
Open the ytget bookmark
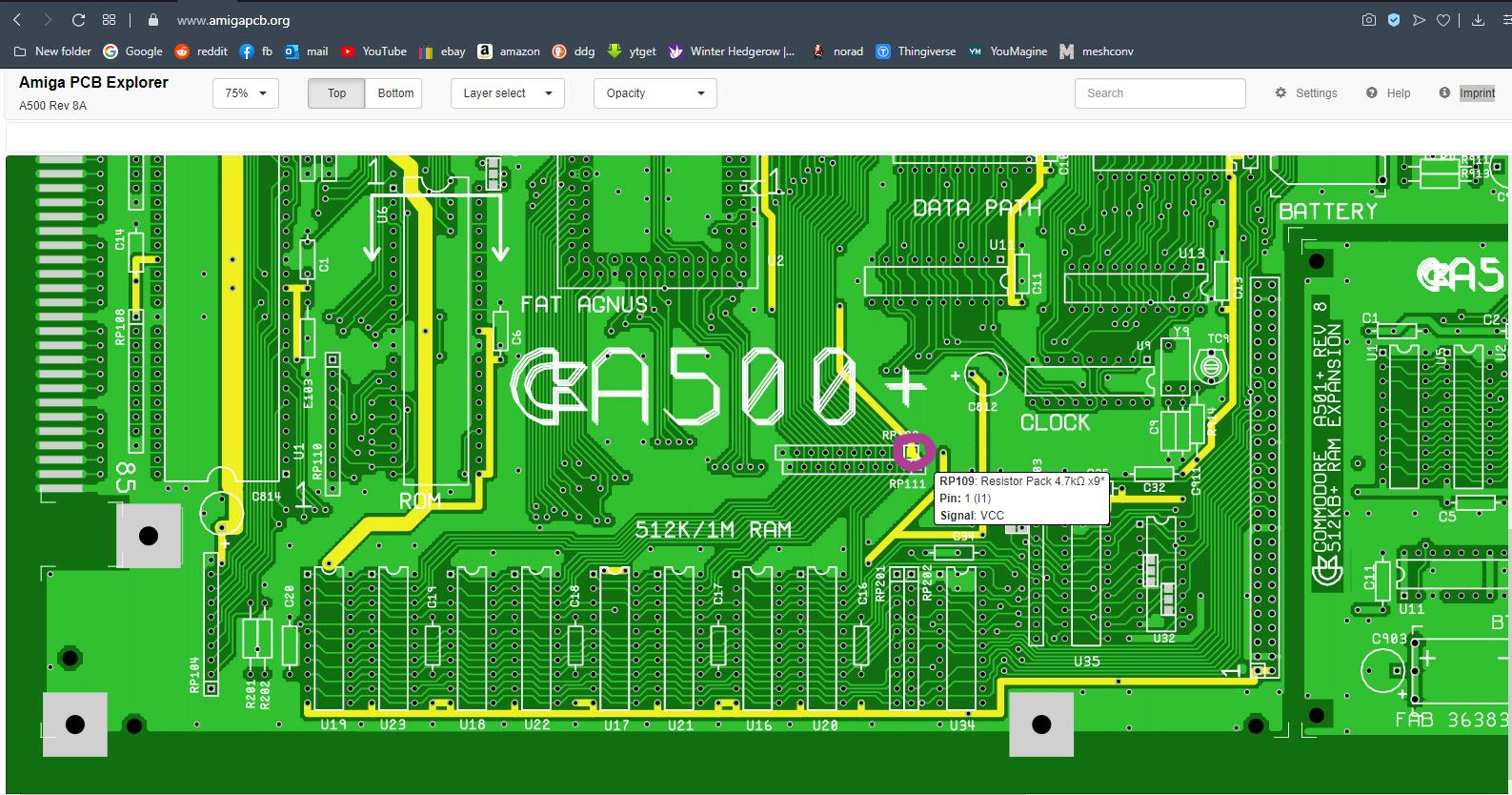coord(632,51)
